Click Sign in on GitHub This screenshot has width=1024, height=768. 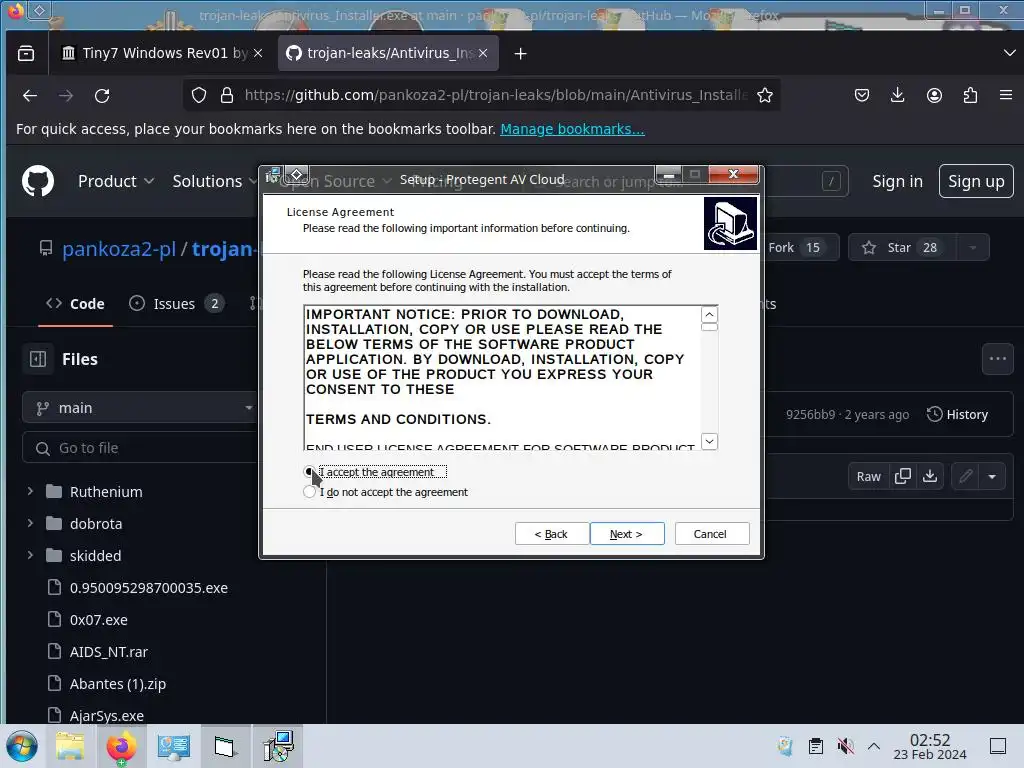(897, 181)
